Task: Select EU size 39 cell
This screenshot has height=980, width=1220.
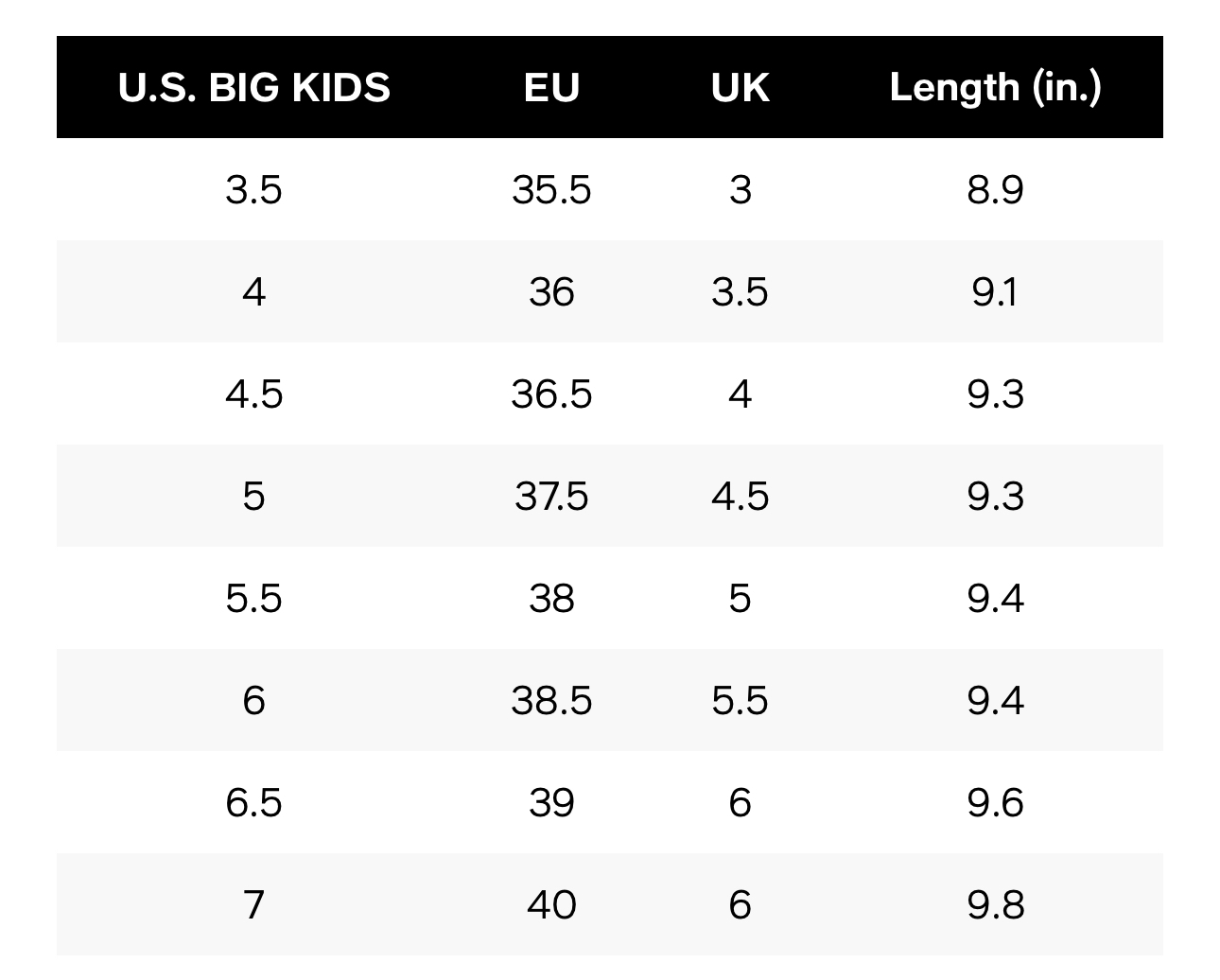Action: pos(551,802)
